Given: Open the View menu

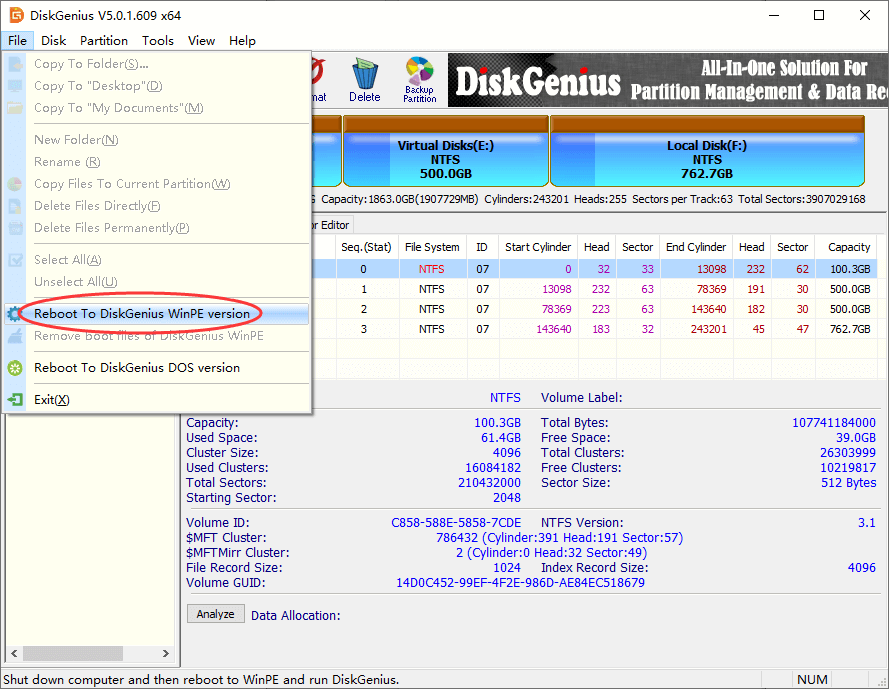Looking at the screenshot, I should point(201,41).
